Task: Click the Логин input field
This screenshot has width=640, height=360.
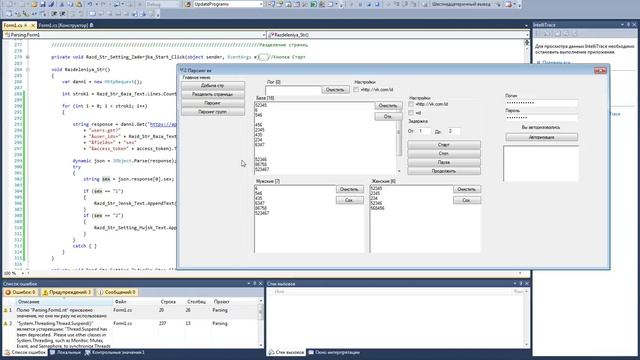Action: point(541,103)
